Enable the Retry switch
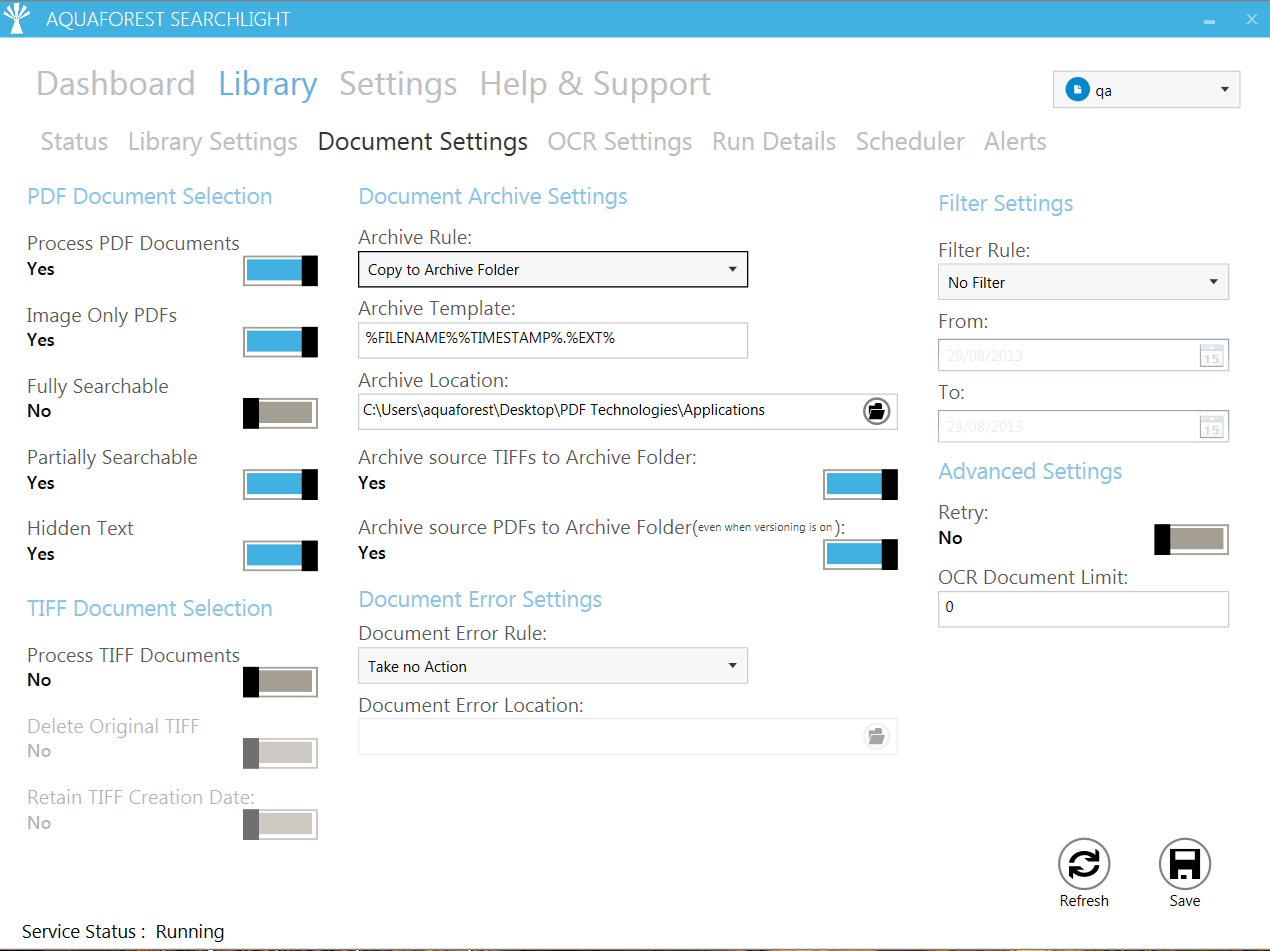The image size is (1270, 951). click(1192, 540)
